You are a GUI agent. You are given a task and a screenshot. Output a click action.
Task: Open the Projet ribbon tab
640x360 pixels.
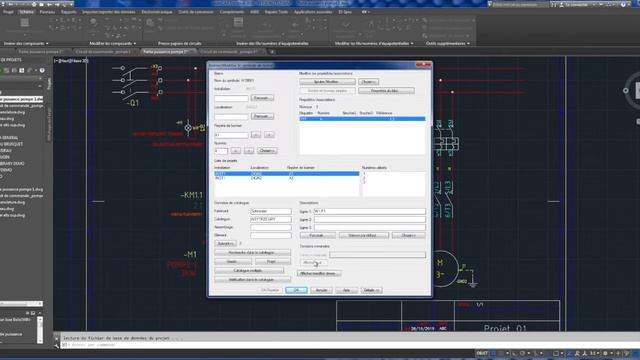8,12
